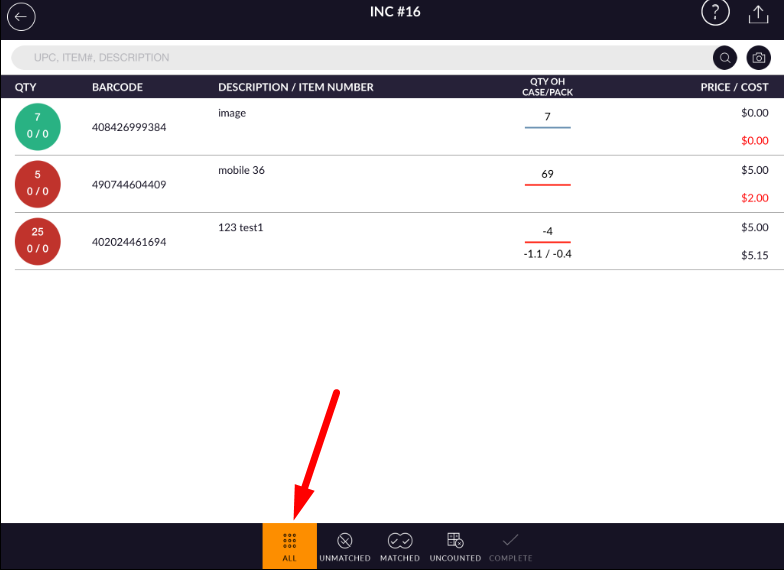Select the red quantity circle showing 25
This screenshot has height=570, width=784.
(38, 241)
